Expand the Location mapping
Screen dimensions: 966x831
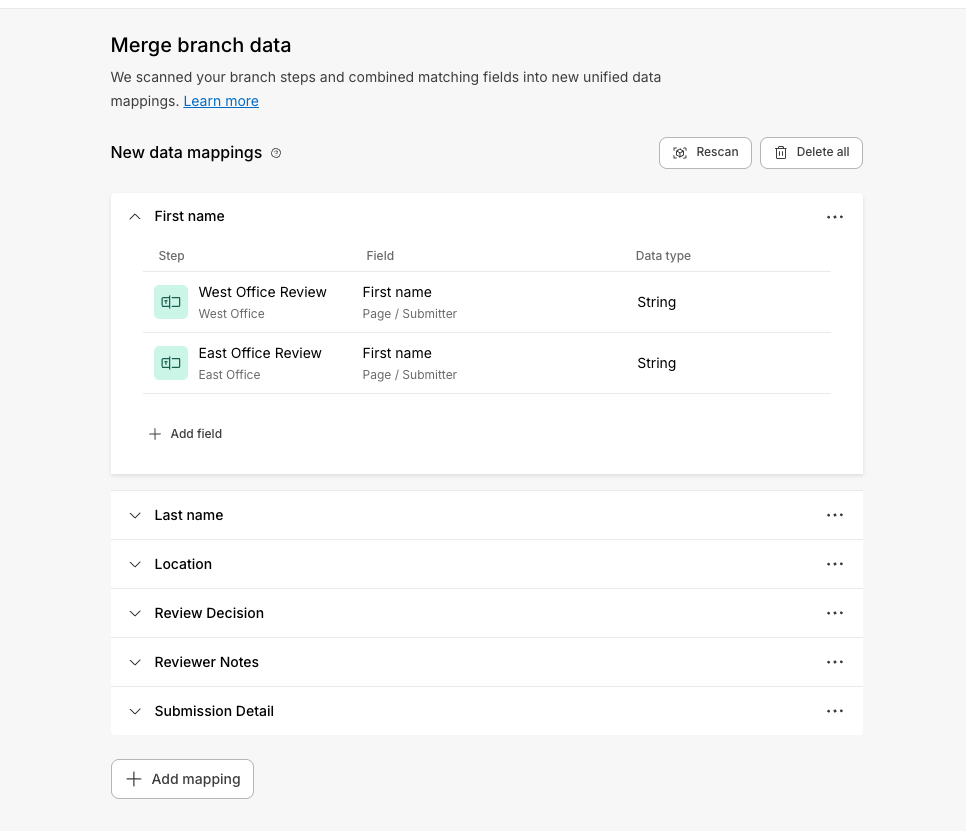(135, 564)
